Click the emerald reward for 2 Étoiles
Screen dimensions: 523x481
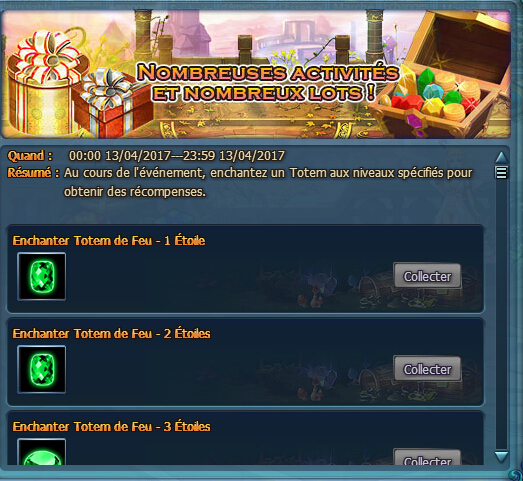pyautogui.click(x=42, y=370)
